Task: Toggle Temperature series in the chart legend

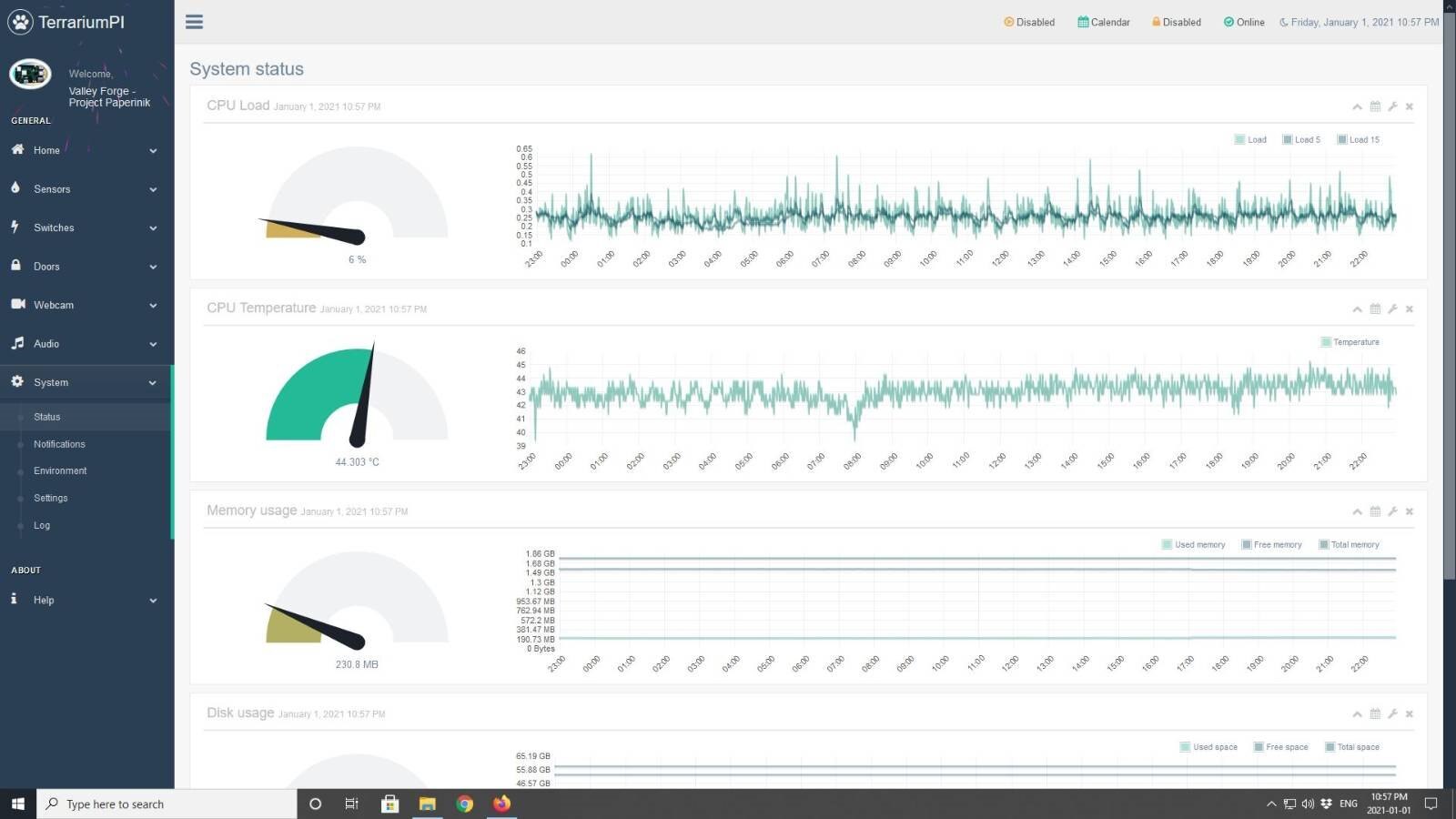Action: (1350, 342)
